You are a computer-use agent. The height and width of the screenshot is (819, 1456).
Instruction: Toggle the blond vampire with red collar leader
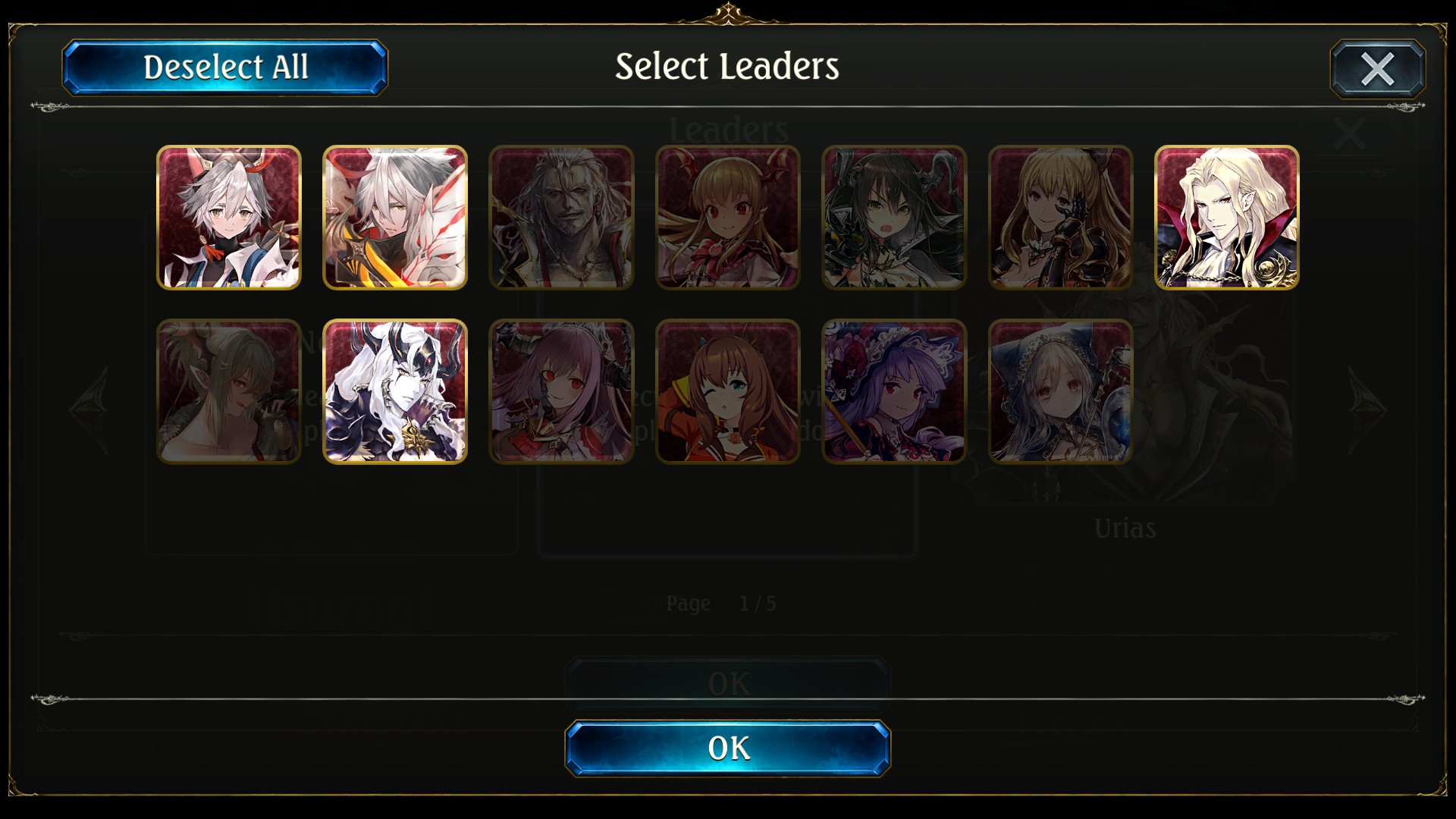[1227, 218]
